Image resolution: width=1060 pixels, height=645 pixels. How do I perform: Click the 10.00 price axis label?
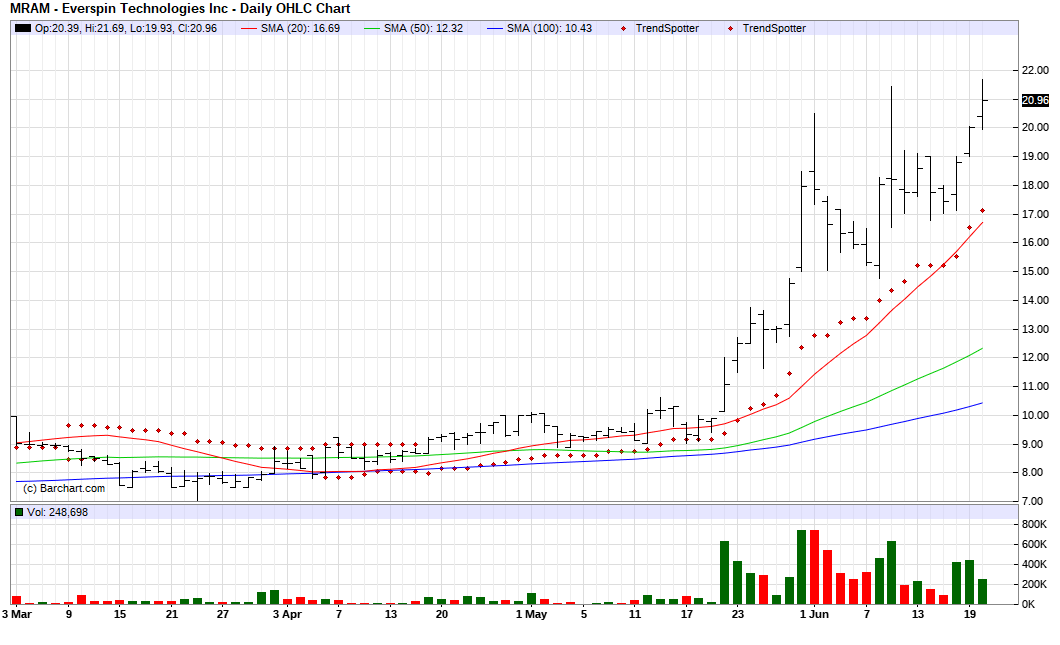(x=1035, y=415)
